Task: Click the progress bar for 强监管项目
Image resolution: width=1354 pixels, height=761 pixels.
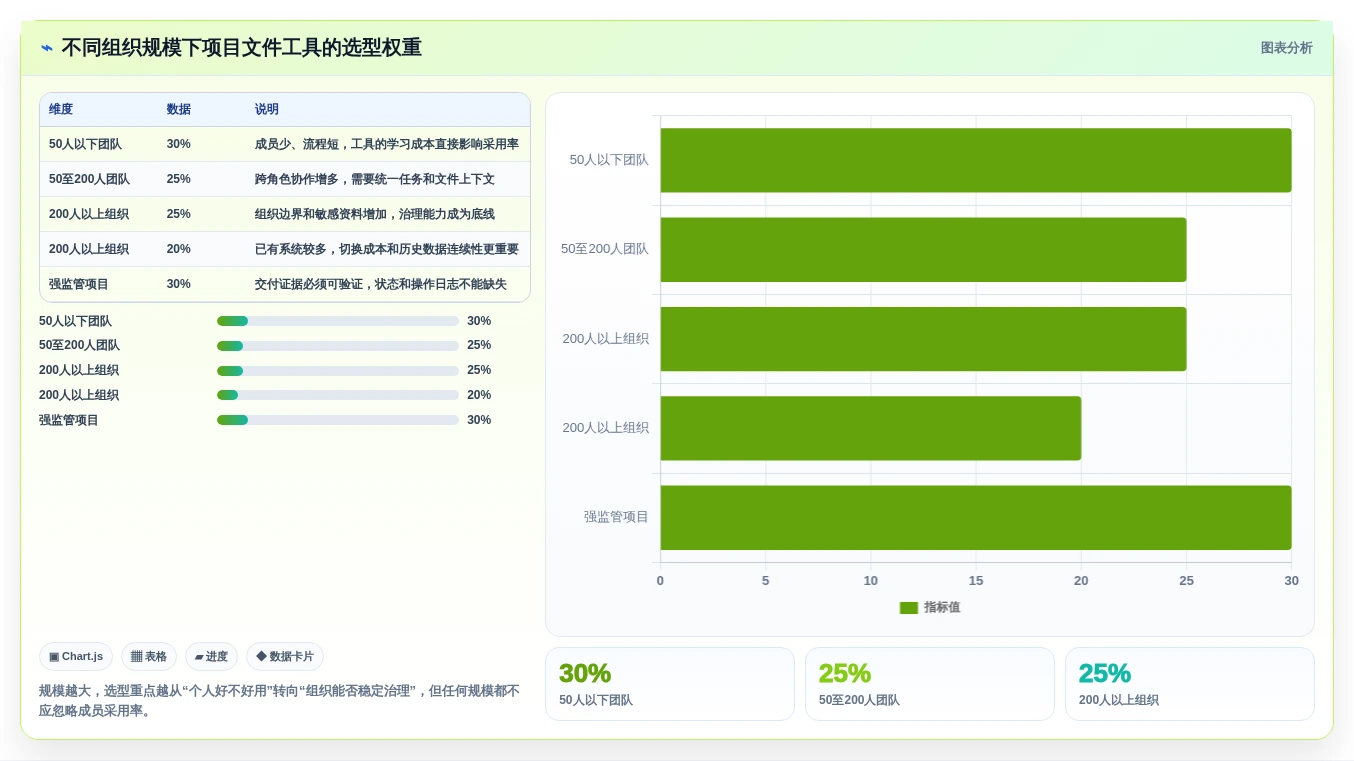Action: [x=338, y=420]
